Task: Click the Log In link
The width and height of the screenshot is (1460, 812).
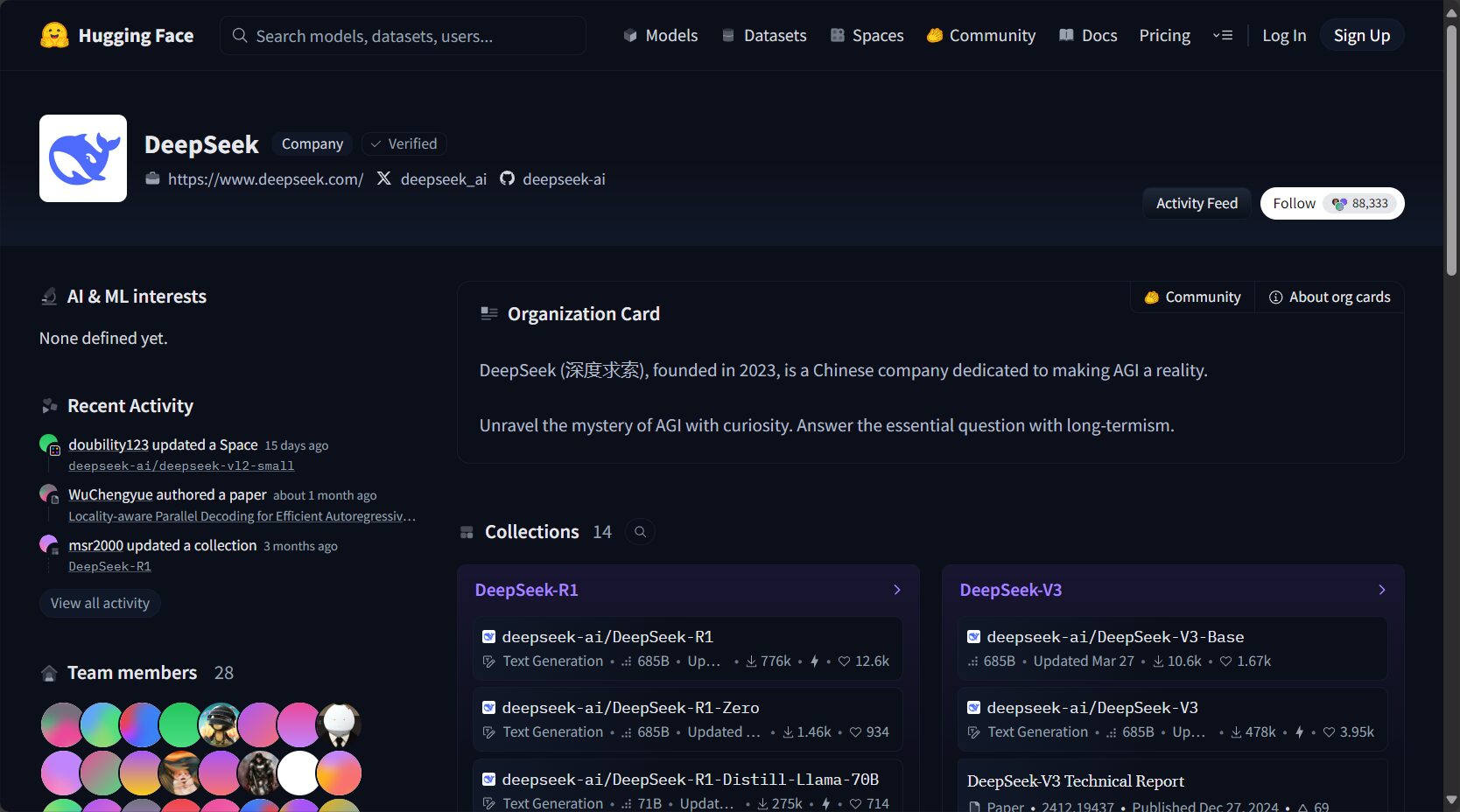Action: click(x=1284, y=36)
